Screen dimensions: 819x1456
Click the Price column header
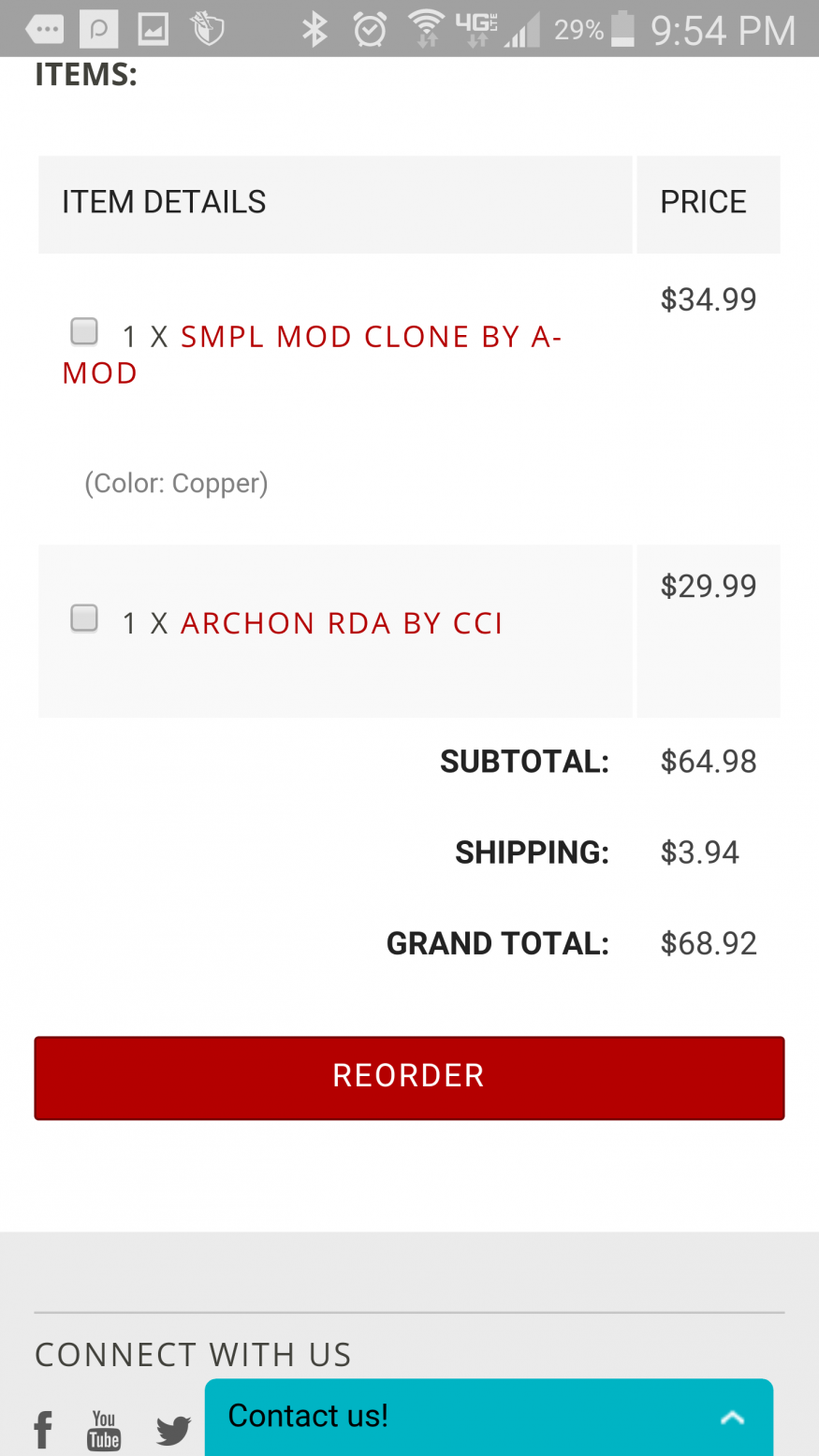tap(704, 202)
